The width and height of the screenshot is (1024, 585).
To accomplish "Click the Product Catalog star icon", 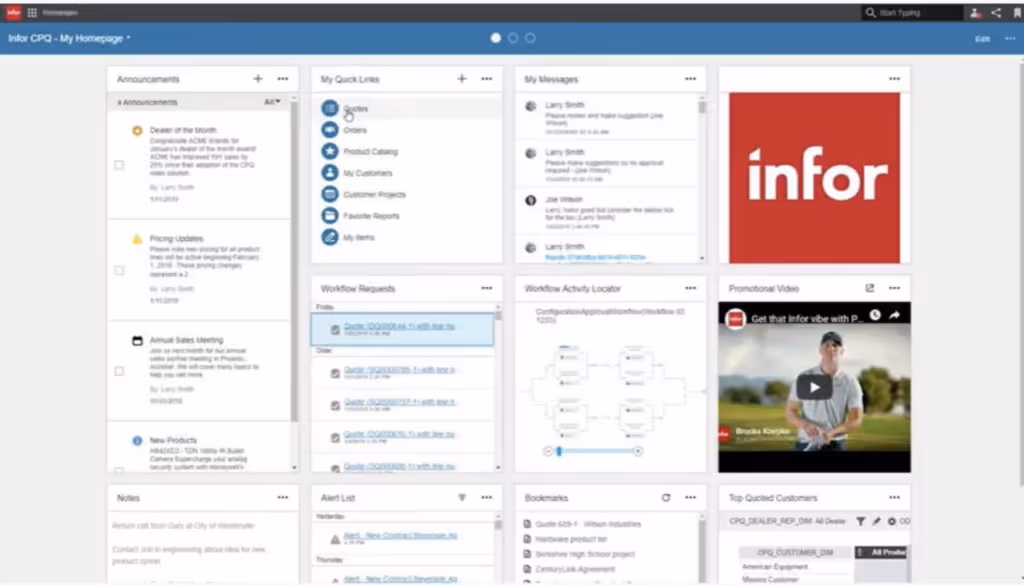I will pyautogui.click(x=330, y=151).
